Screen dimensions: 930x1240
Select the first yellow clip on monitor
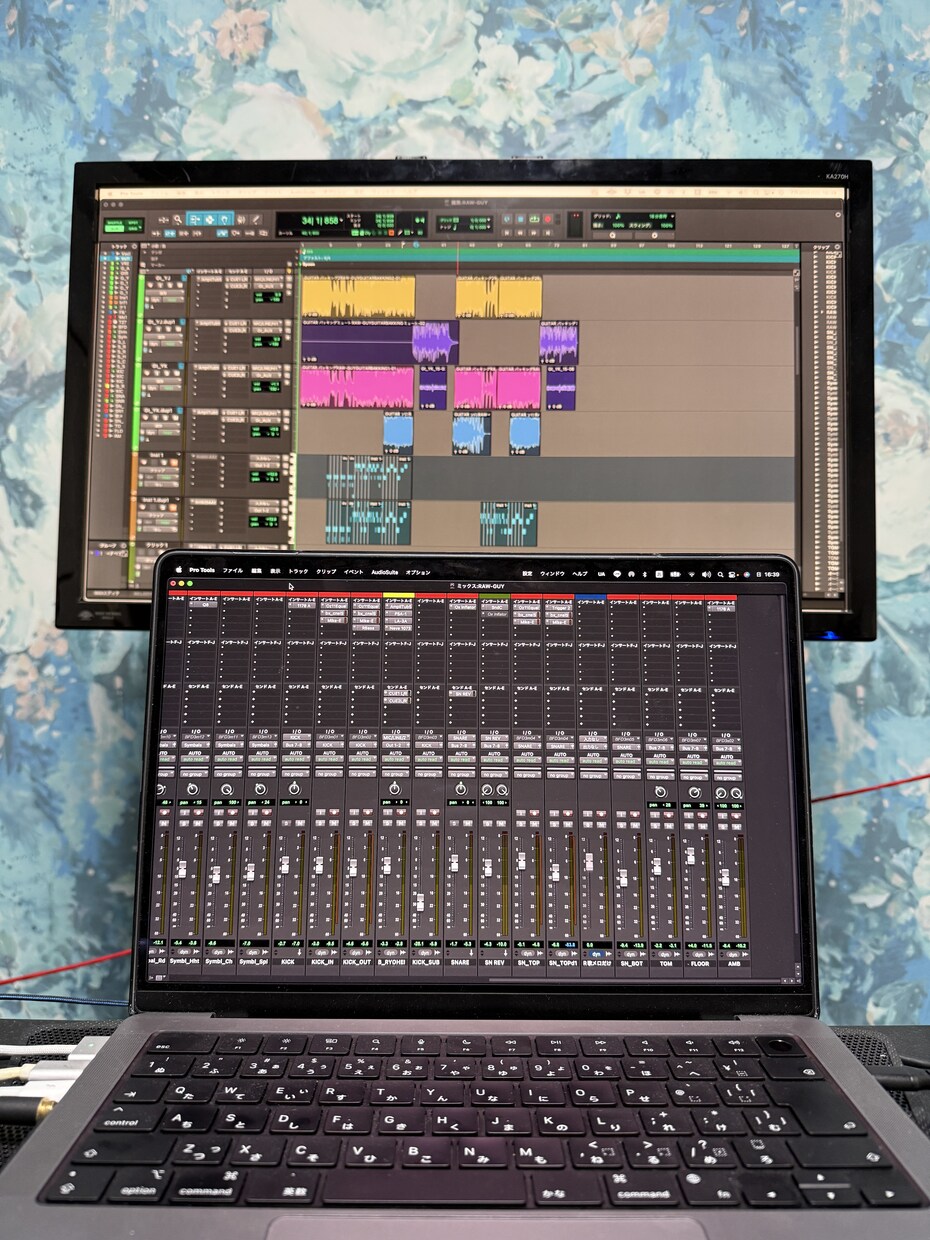point(358,297)
